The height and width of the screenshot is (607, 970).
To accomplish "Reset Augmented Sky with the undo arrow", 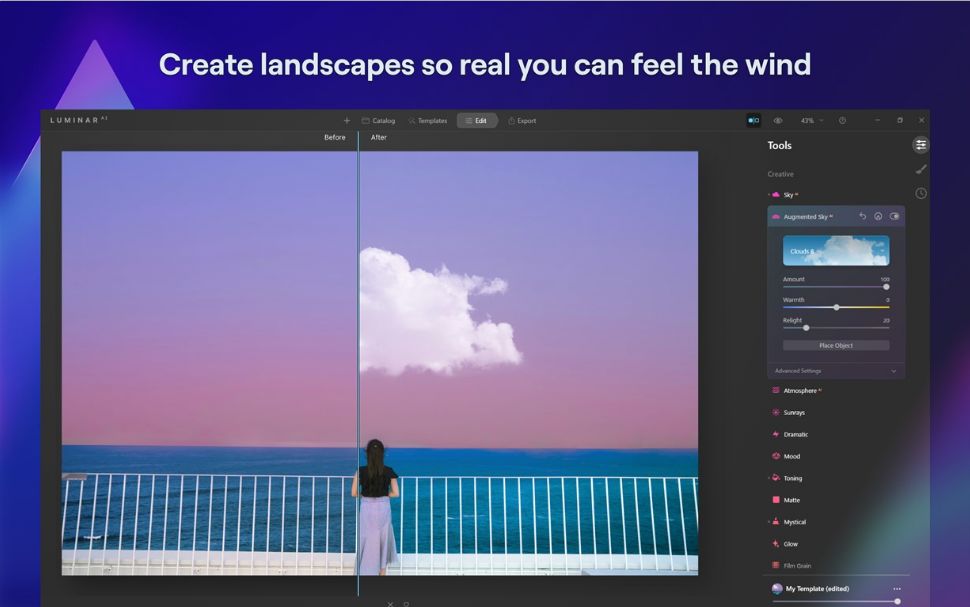I will (863, 216).
